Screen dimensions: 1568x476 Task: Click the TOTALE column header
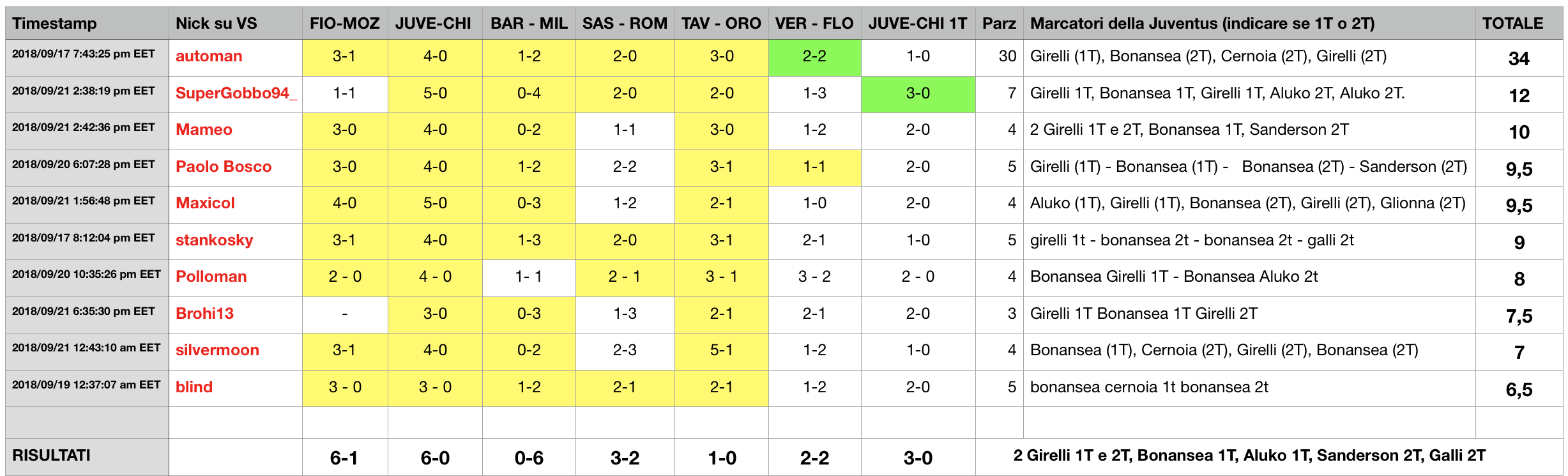click(x=1519, y=24)
